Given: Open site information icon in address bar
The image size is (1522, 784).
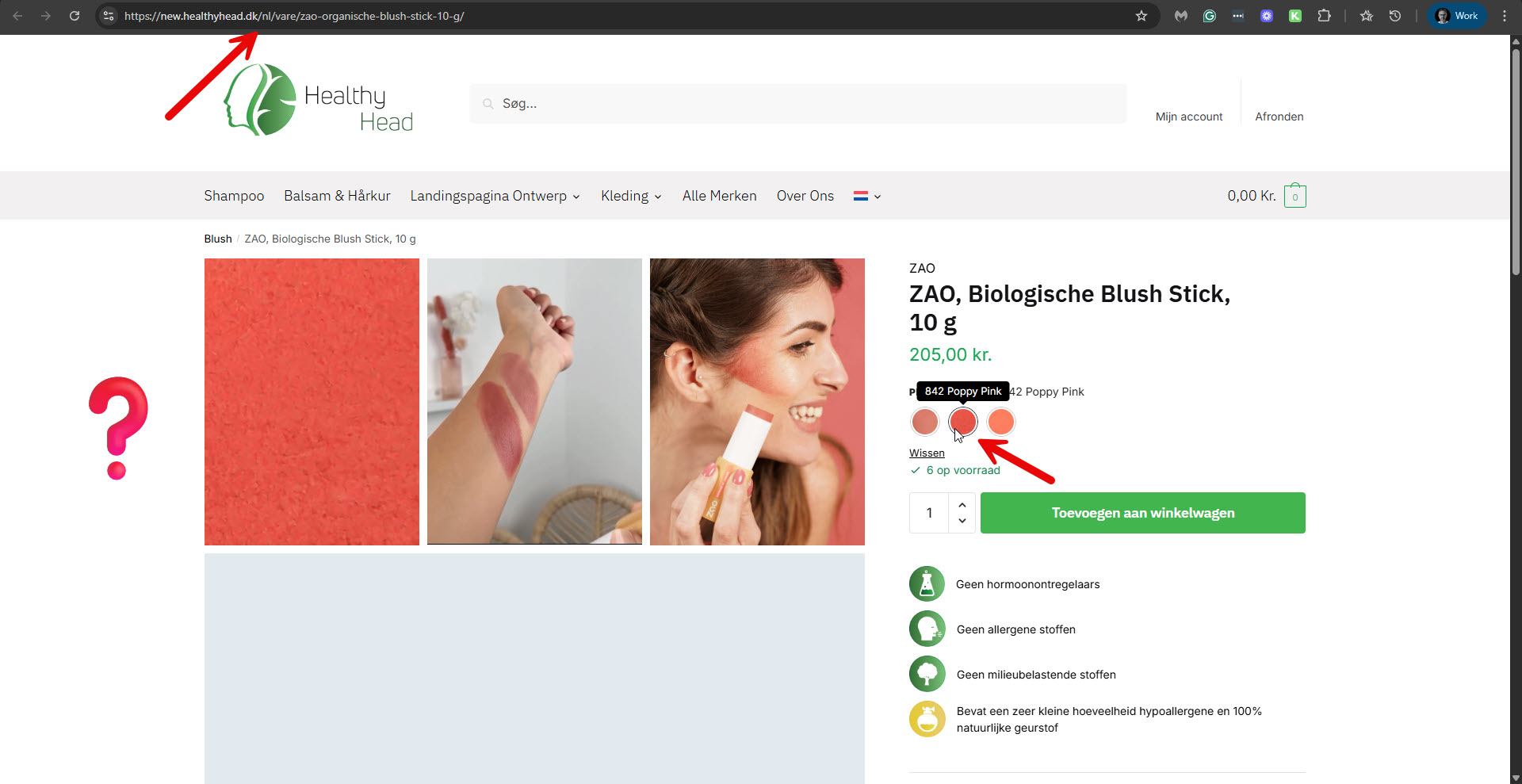Looking at the screenshot, I should tap(109, 16).
